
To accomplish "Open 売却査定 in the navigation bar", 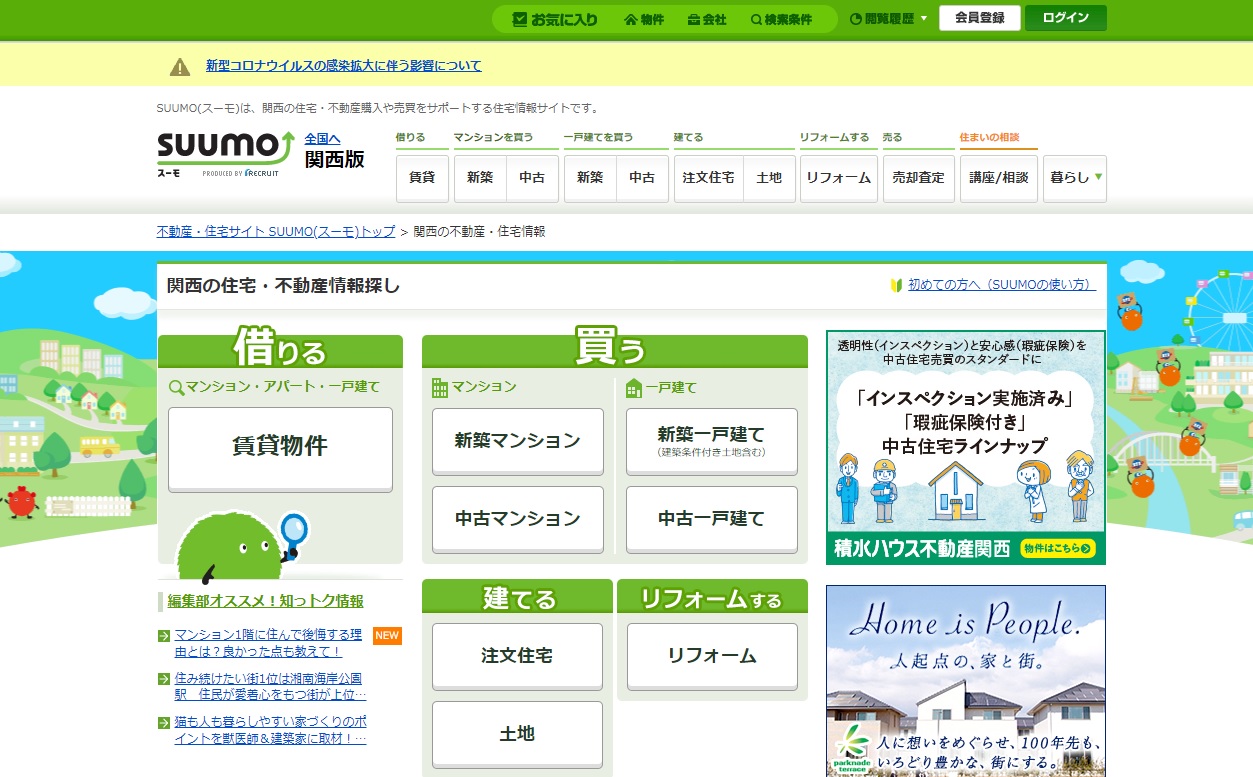I will [x=918, y=178].
